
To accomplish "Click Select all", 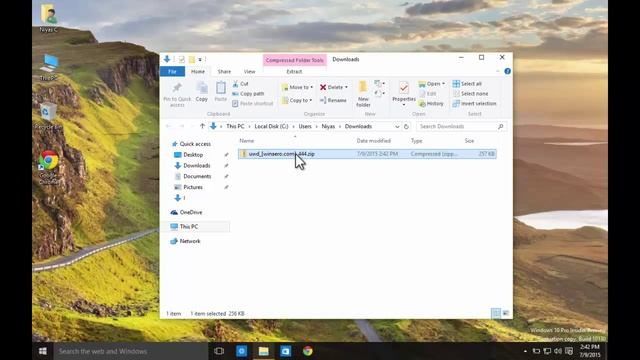I will pos(467,84).
